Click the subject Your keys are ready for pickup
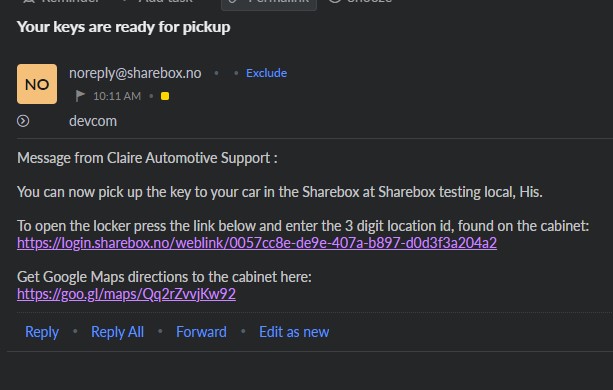This screenshot has width=613, height=390. coord(124,27)
